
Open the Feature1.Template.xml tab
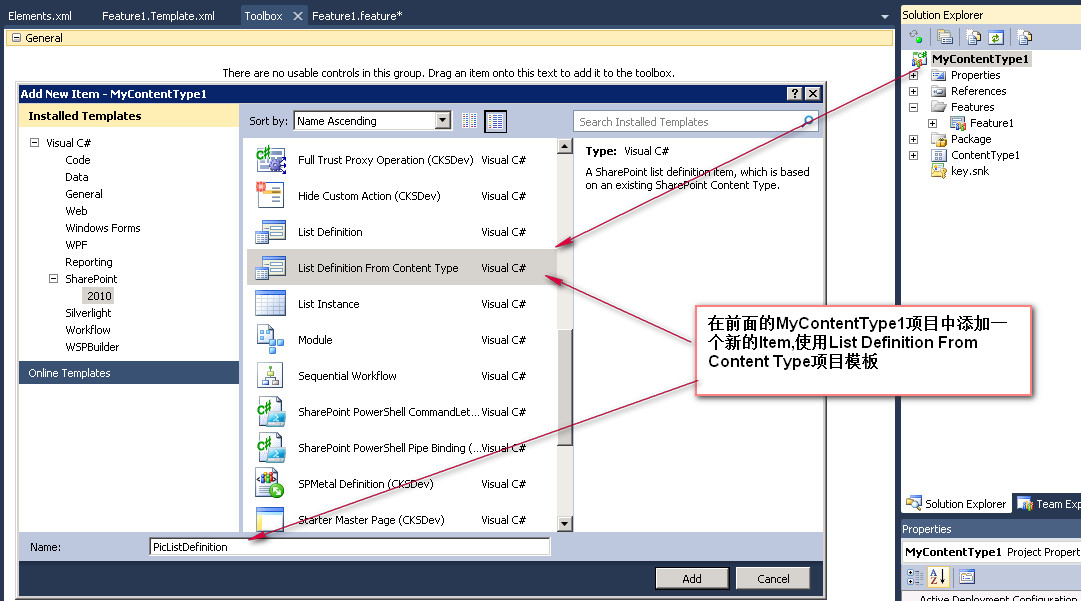[158, 16]
